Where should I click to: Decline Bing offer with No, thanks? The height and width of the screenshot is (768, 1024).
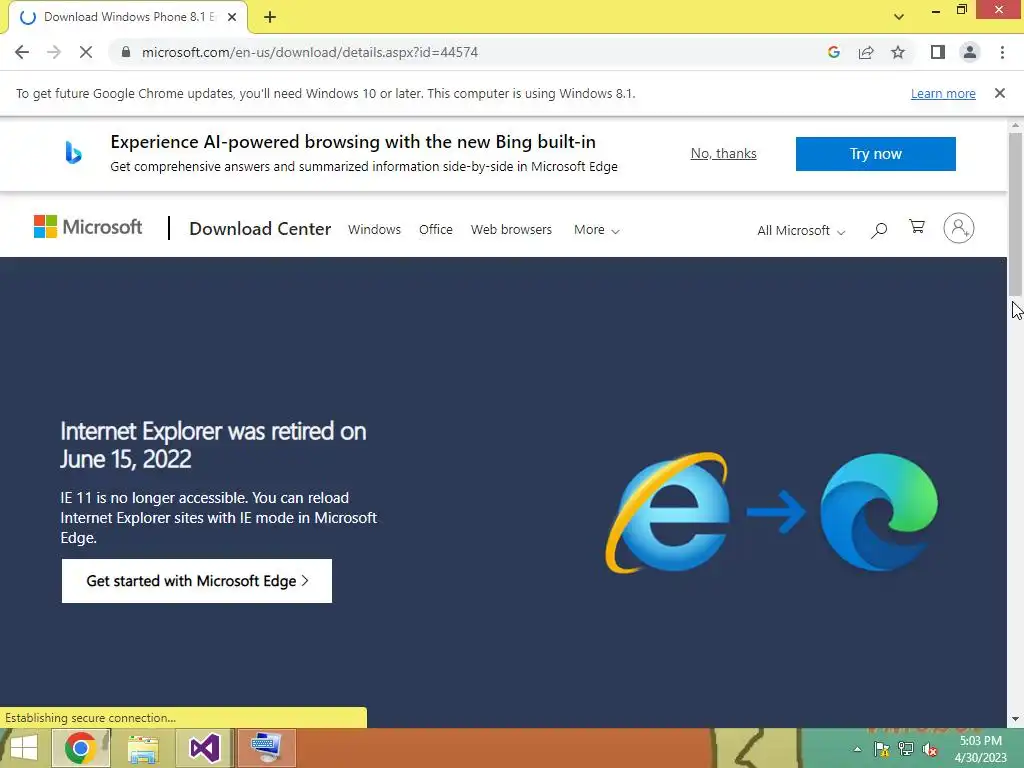pyautogui.click(x=724, y=153)
